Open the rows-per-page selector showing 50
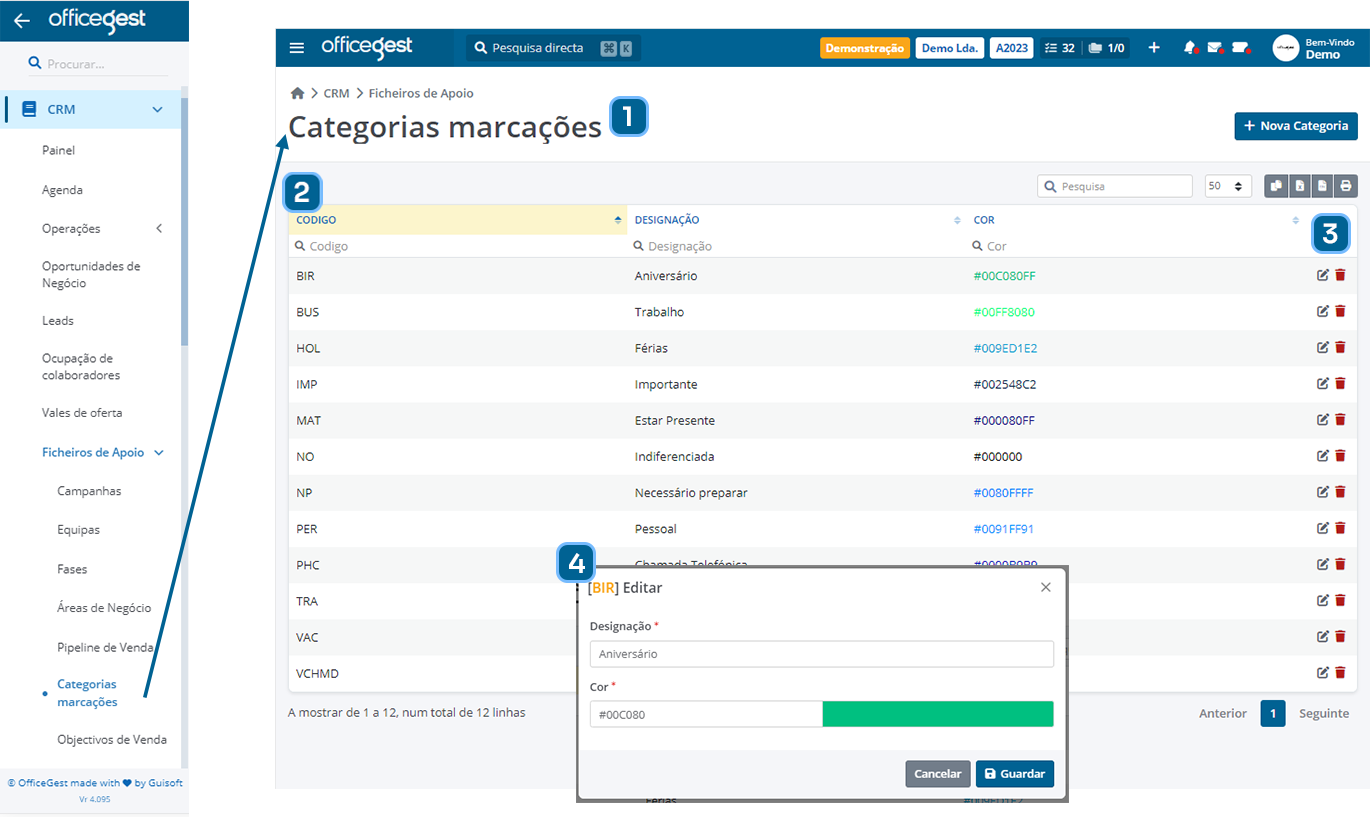This screenshot has width=1370, height=817. tap(1227, 185)
